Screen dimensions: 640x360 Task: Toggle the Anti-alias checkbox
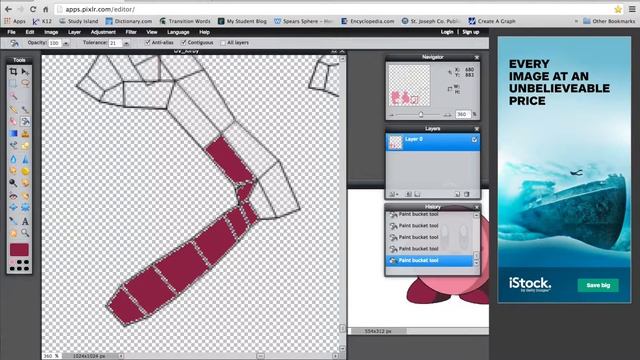(x=147, y=42)
